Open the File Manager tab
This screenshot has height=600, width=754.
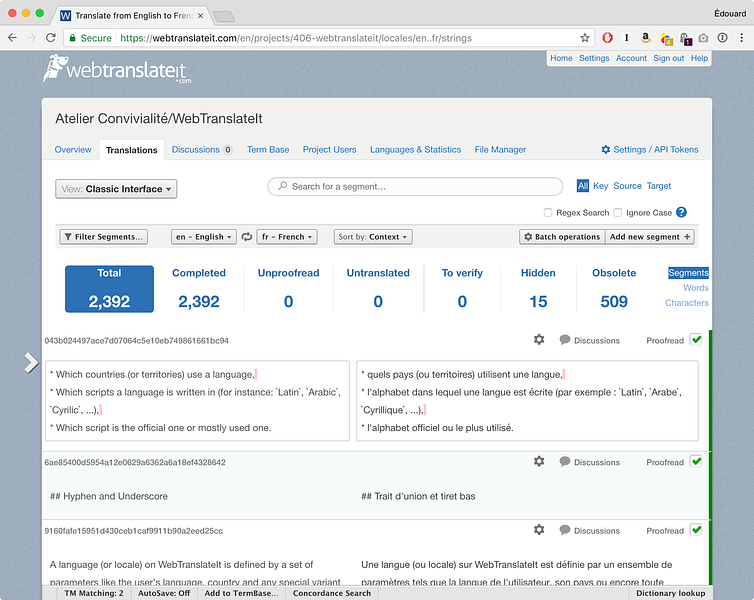pyautogui.click(x=500, y=150)
